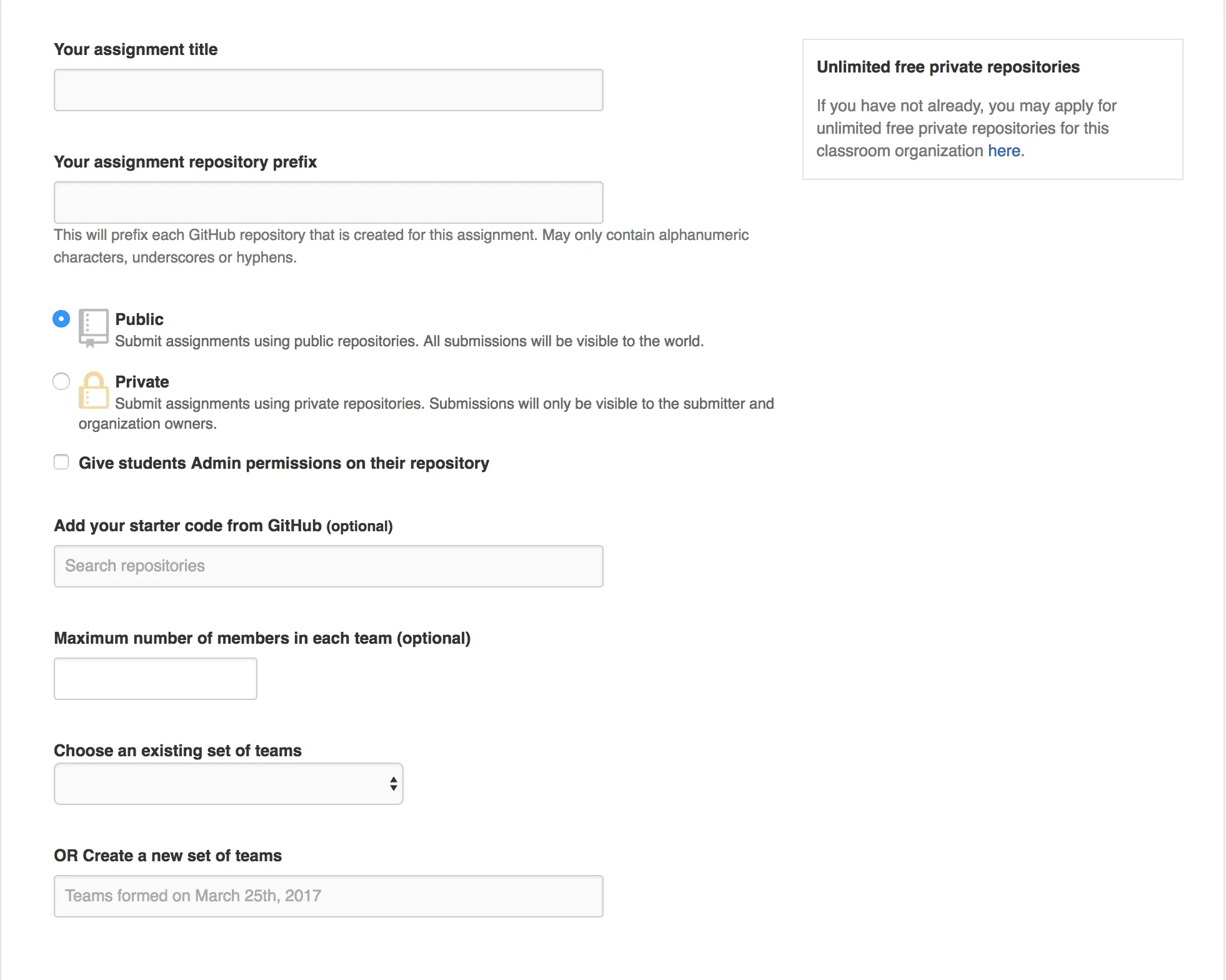Click the bold "Private" option label
The image size is (1226, 980).
[x=142, y=382]
